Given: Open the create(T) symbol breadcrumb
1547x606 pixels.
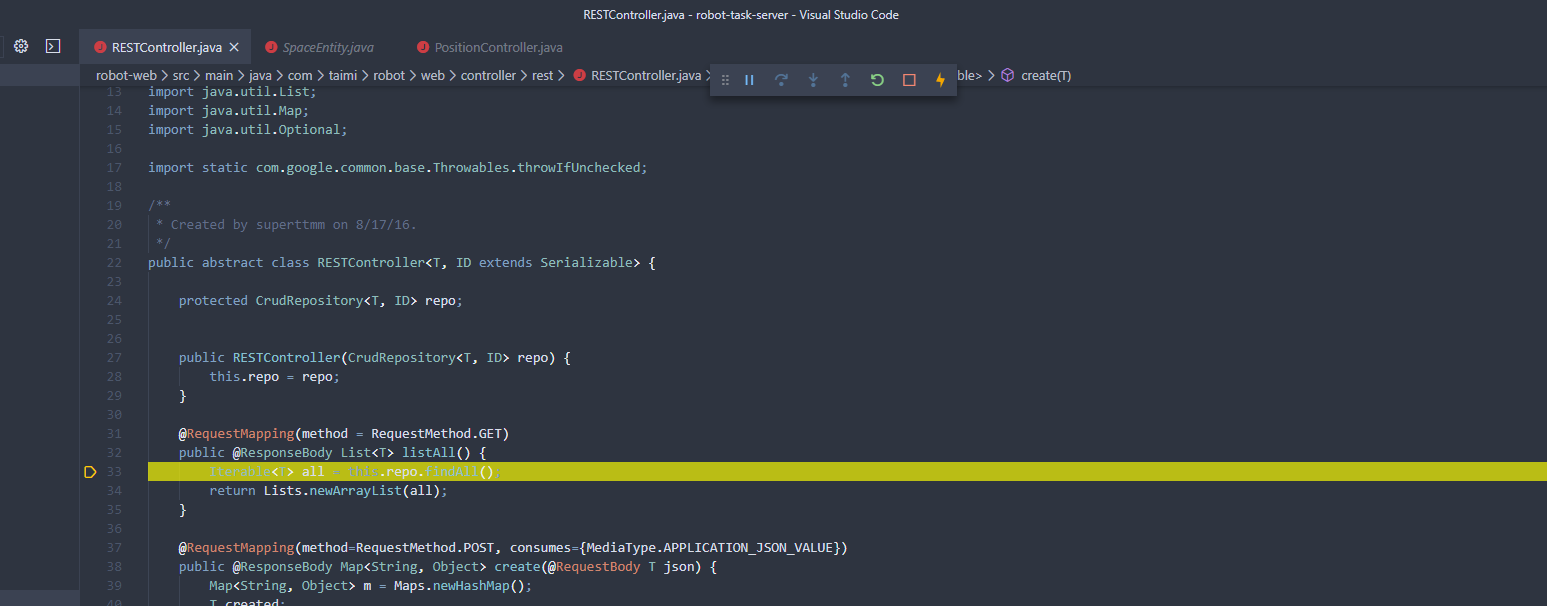Looking at the screenshot, I should (x=1044, y=75).
